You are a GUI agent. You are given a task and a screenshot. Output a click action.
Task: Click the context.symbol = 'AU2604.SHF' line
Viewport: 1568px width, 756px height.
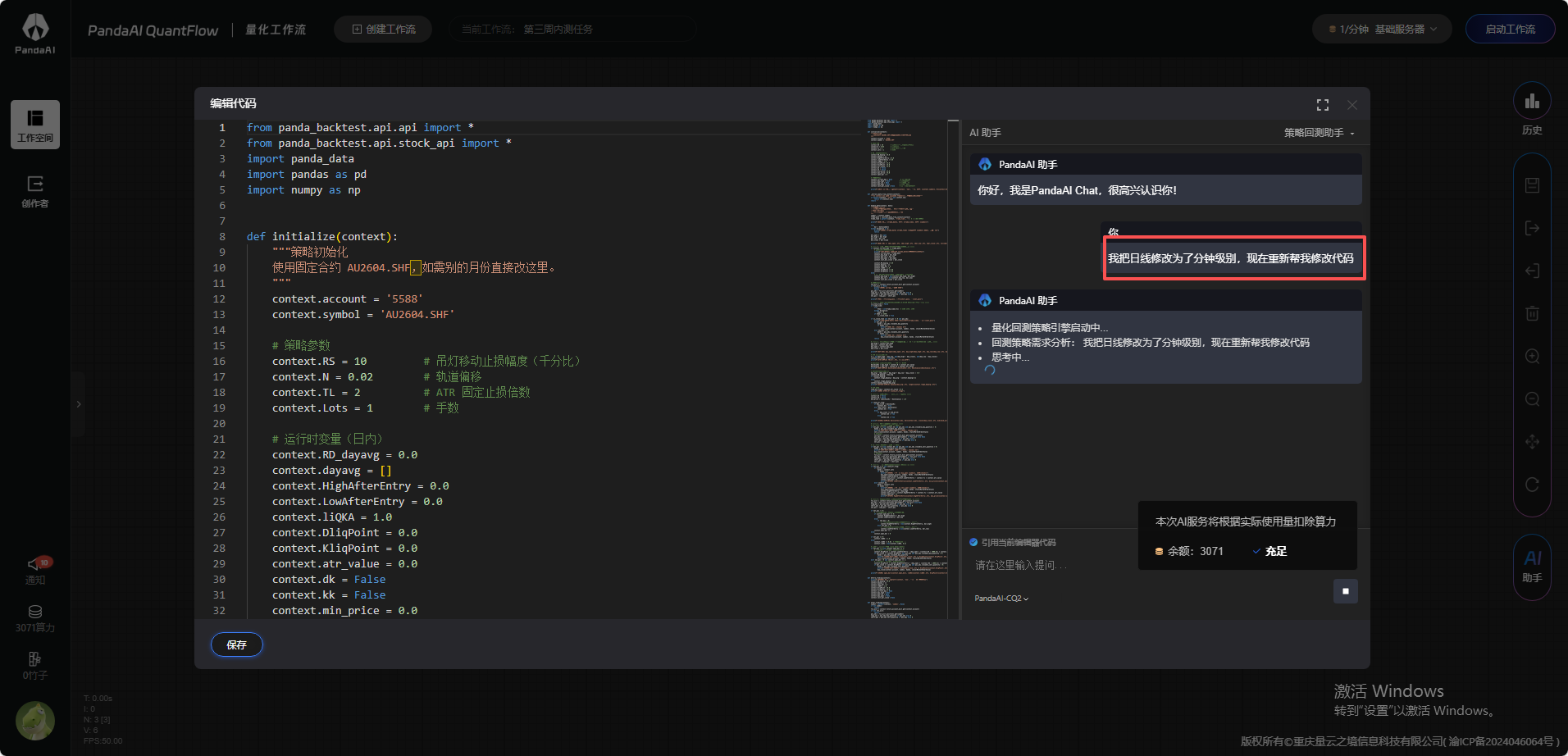tap(363, 315)
